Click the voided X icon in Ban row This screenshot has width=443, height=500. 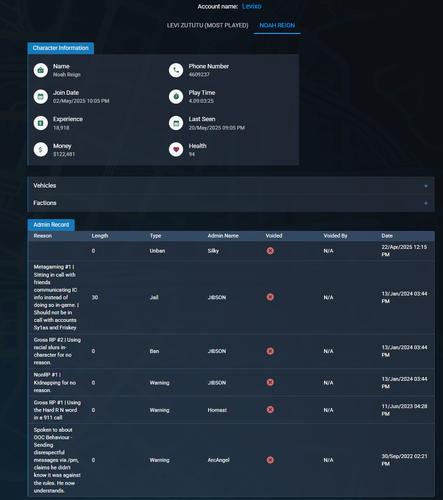pos(270,351)
